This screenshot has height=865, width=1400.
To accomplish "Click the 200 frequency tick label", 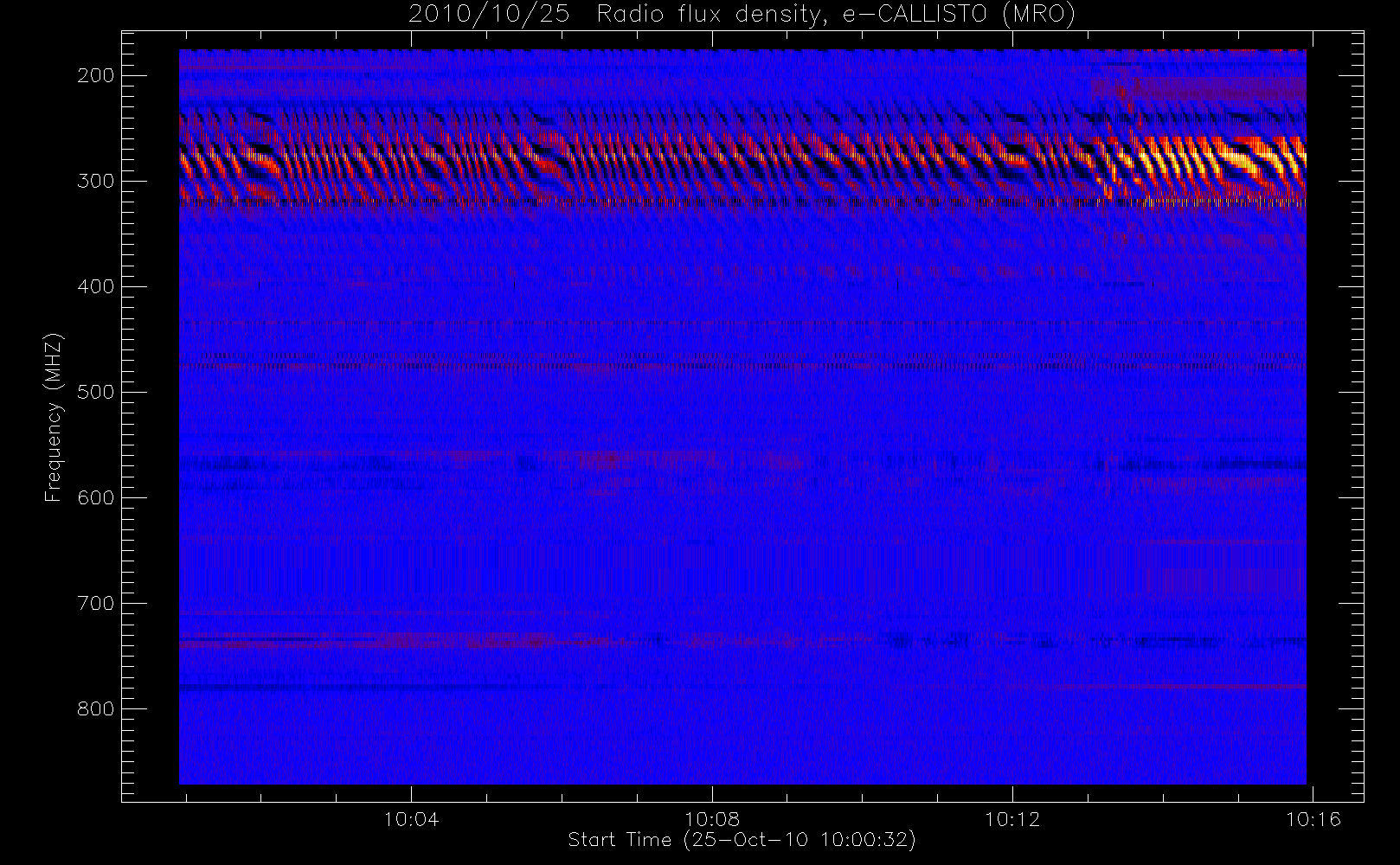I will tap(95, 75).
